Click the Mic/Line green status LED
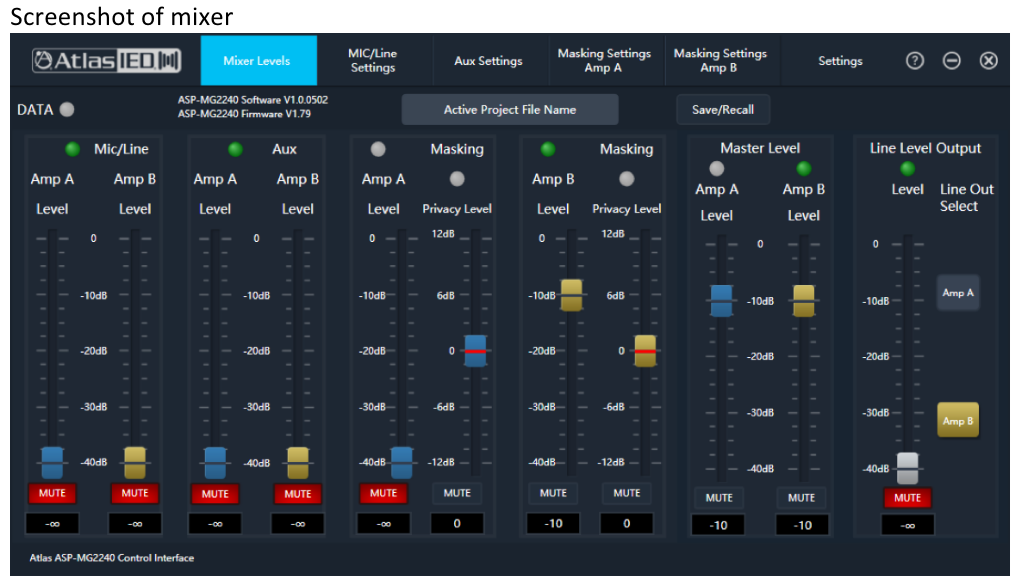Image resolution: width=1021 pixels, height=583 pixels. pos(72,149)
